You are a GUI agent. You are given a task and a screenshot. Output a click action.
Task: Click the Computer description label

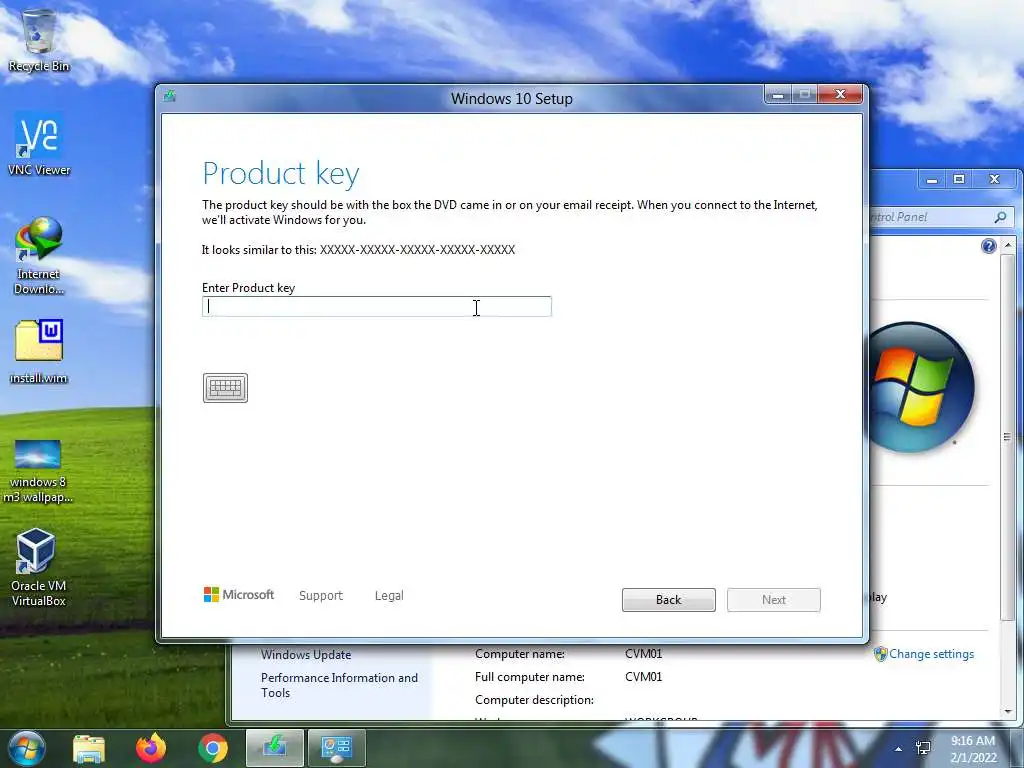(534, 699)
